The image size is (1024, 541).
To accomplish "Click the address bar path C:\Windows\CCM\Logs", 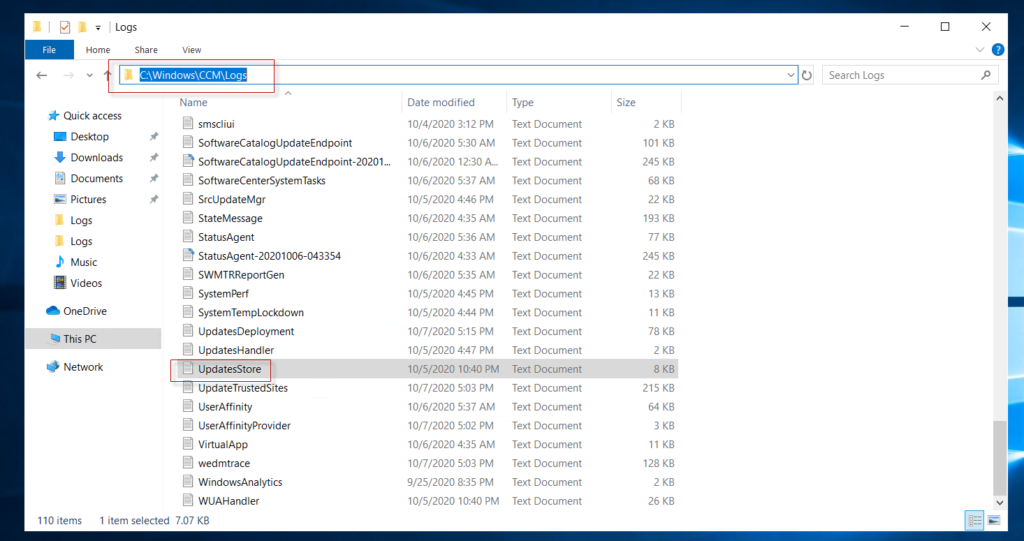I will coord(193,75).
